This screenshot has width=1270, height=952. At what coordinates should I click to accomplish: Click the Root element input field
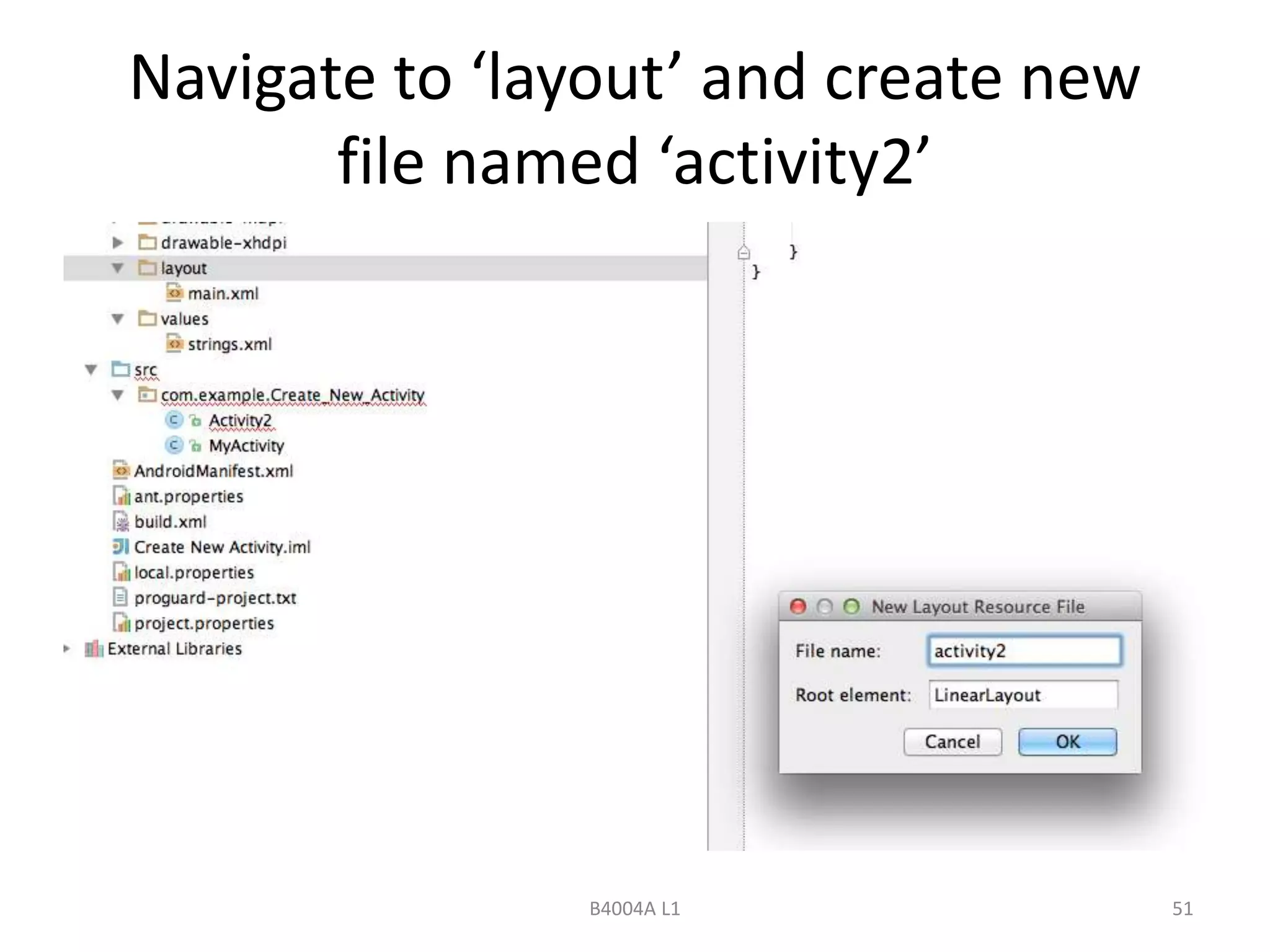(x=1023, y=695)
